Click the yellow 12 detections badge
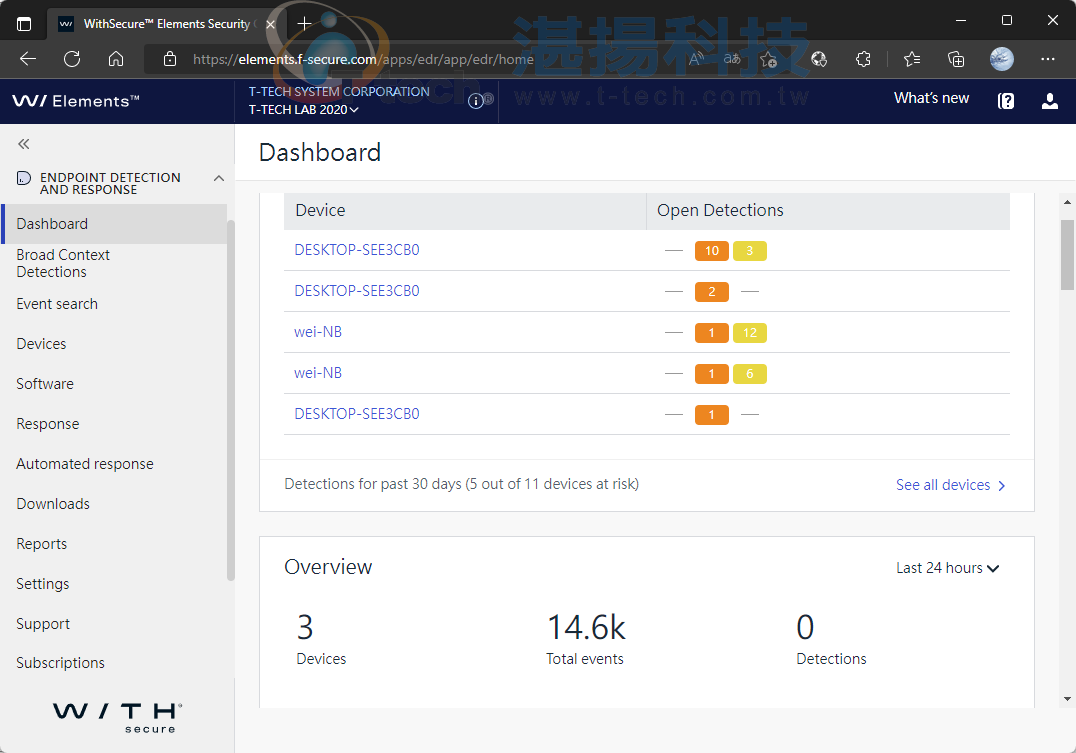This screenshot has height=753, width=1076. (x=749, y=333)
